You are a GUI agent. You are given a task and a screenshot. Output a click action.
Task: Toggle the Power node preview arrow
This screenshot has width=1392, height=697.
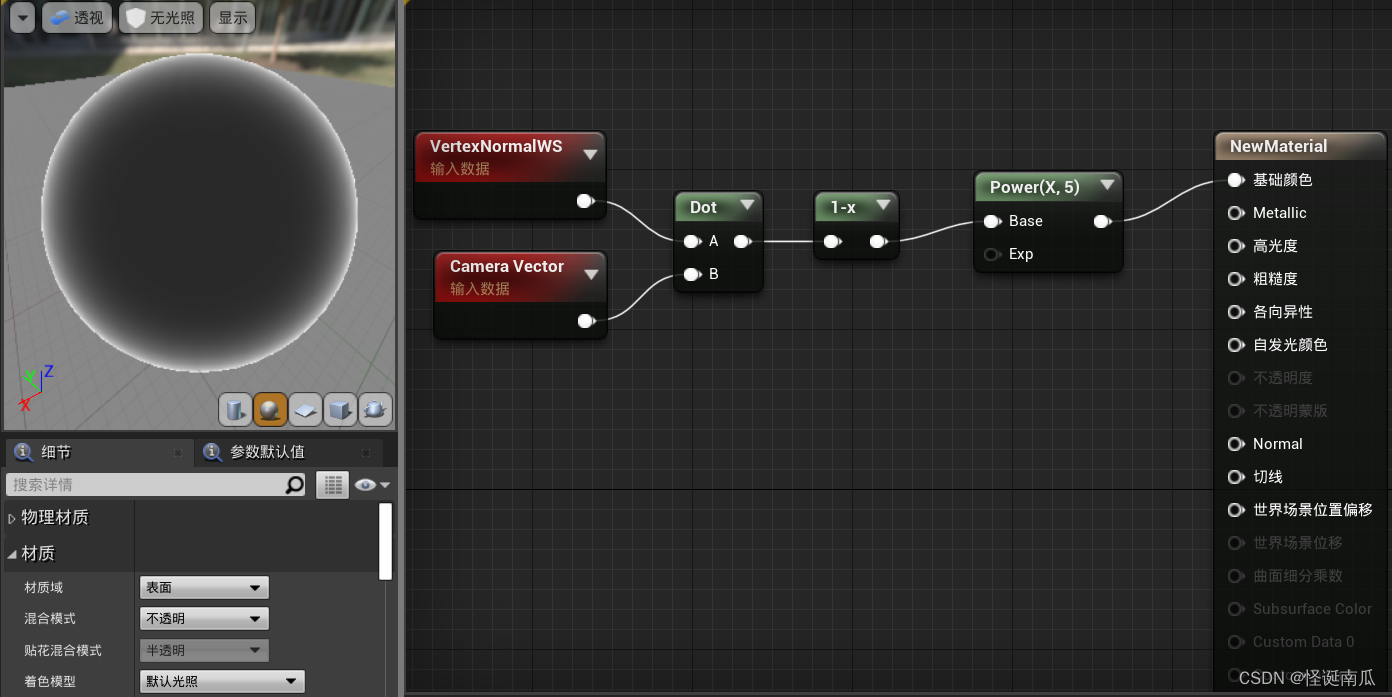click(1106, 186)
